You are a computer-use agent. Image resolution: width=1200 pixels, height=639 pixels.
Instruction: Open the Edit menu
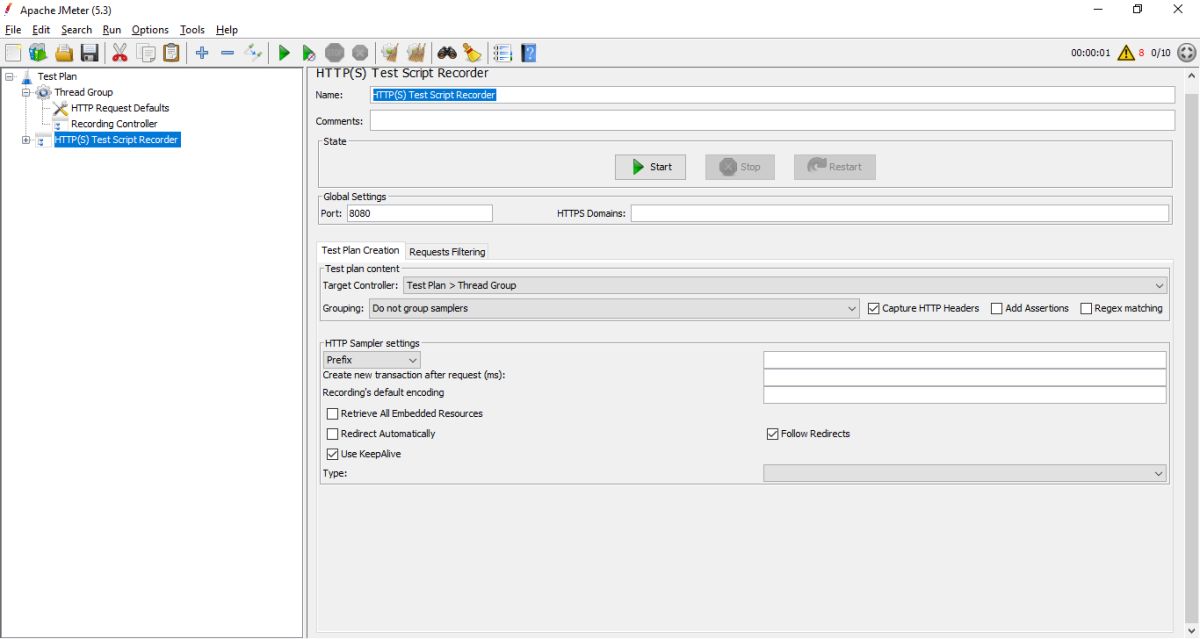(41, 30)
